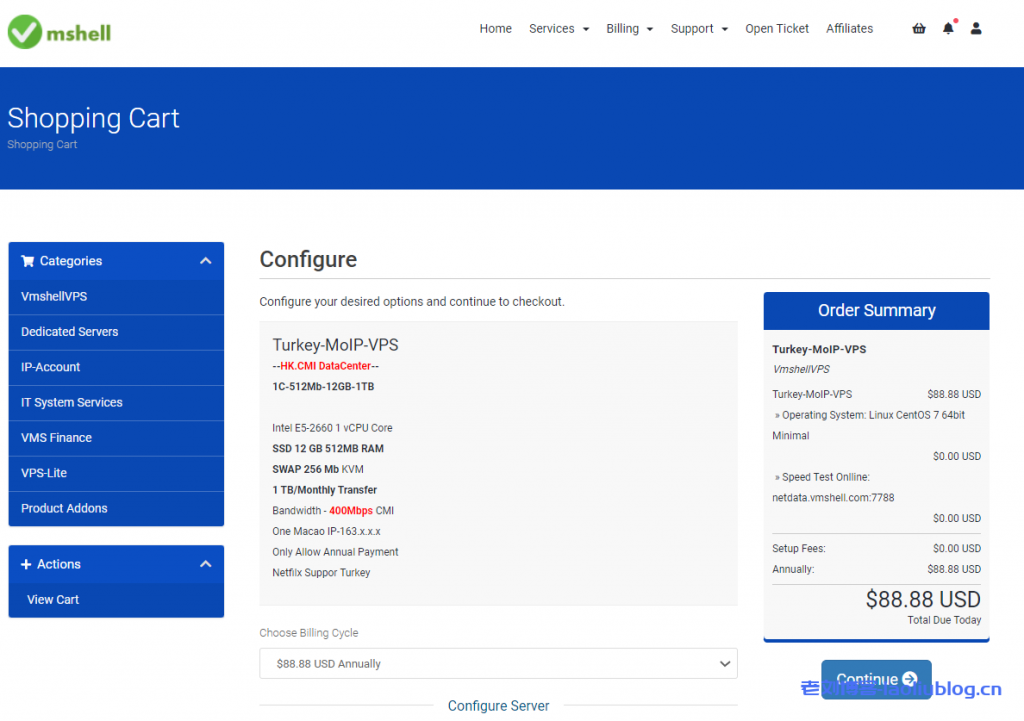Expand the Services menu
1024x721 pixels.
[x=558, y=29]
